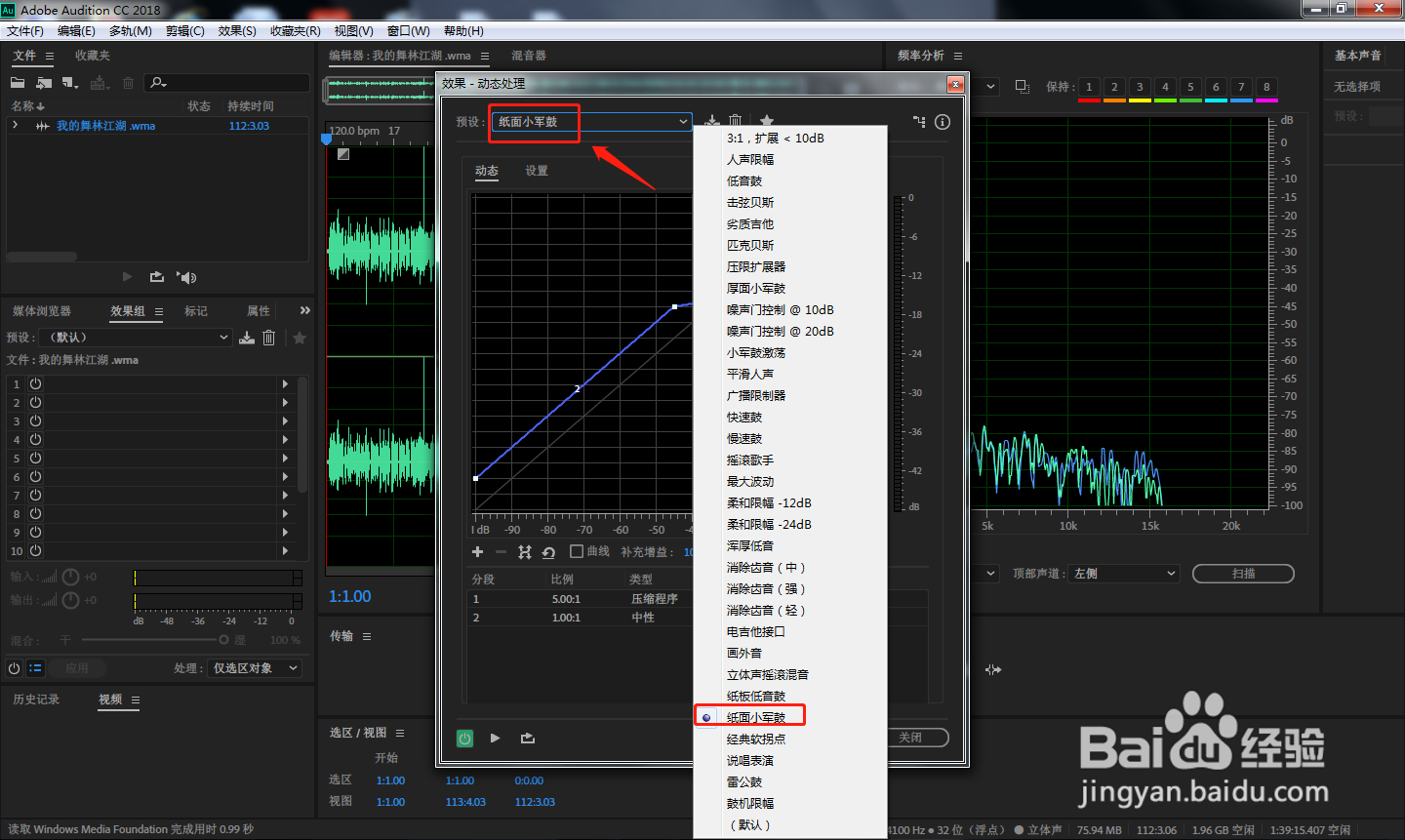Screen dimensions: 1405x840
Task: Open the dynamics preset dropdown 纸面小军鼓
Action: pos(590,121)
